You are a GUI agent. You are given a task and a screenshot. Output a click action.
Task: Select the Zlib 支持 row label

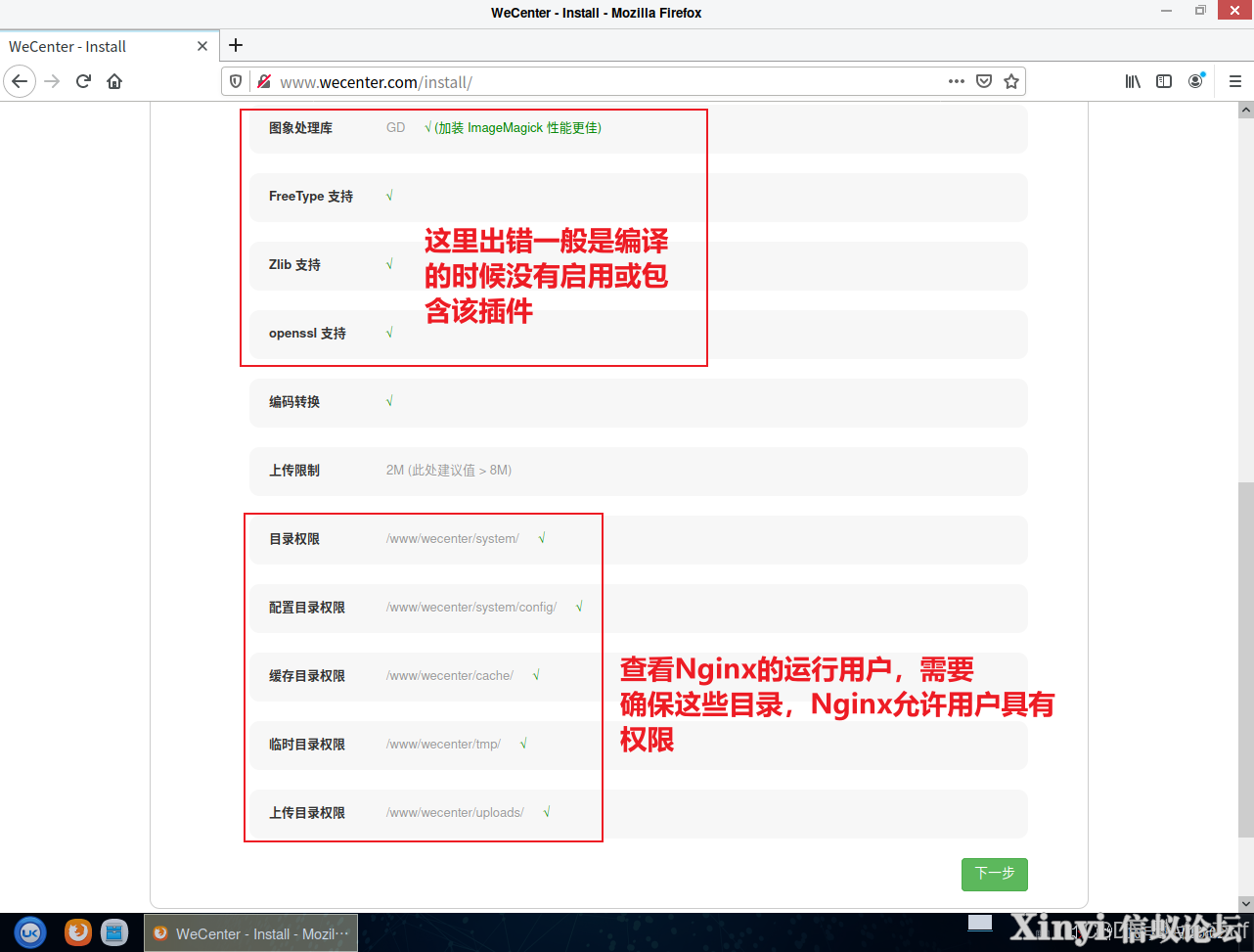pyautogui.click(x=294, y=265)
